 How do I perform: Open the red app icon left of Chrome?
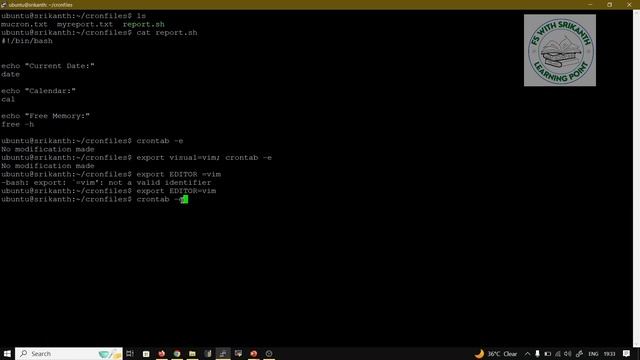click(162, 353)
